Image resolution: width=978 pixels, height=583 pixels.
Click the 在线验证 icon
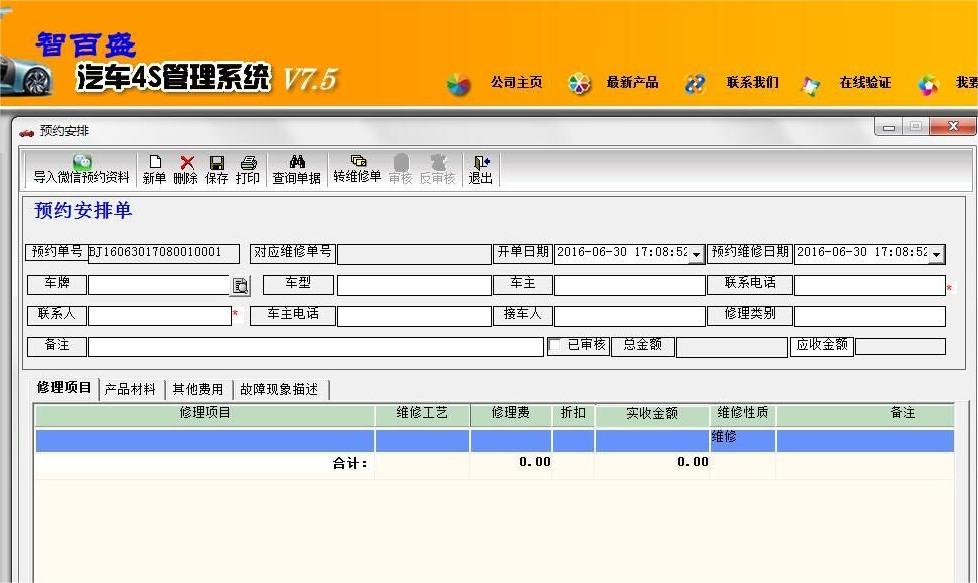point(810,85)
